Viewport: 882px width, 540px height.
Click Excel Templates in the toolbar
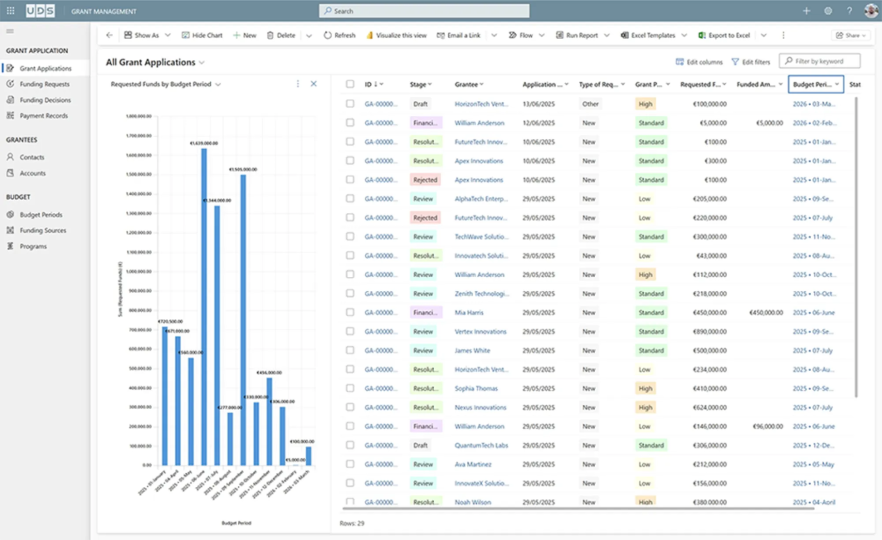pos(648,35)
